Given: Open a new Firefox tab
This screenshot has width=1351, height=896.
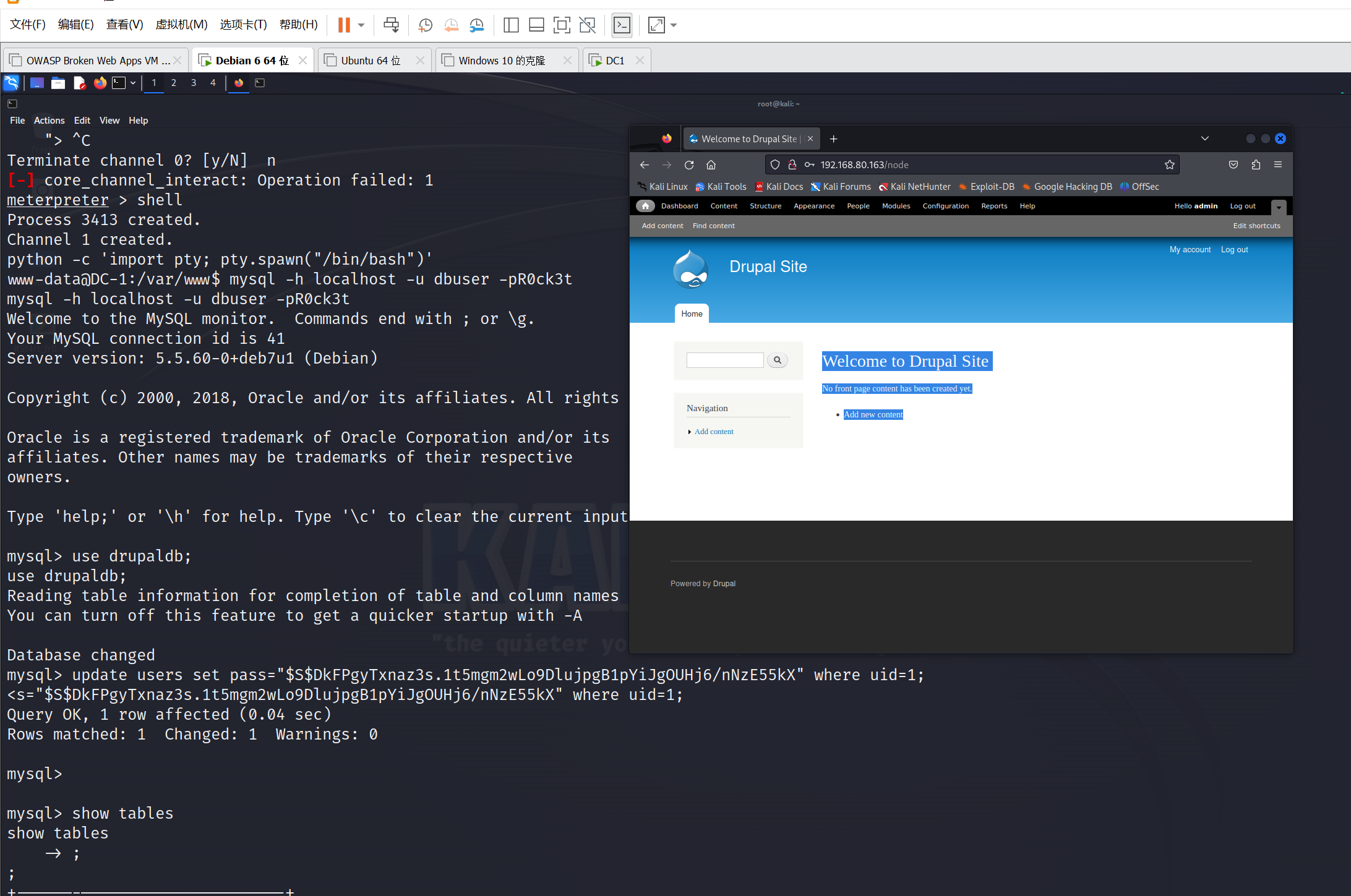Looking at the screenshot, I should pyautogui.click(x=833, y=139).
